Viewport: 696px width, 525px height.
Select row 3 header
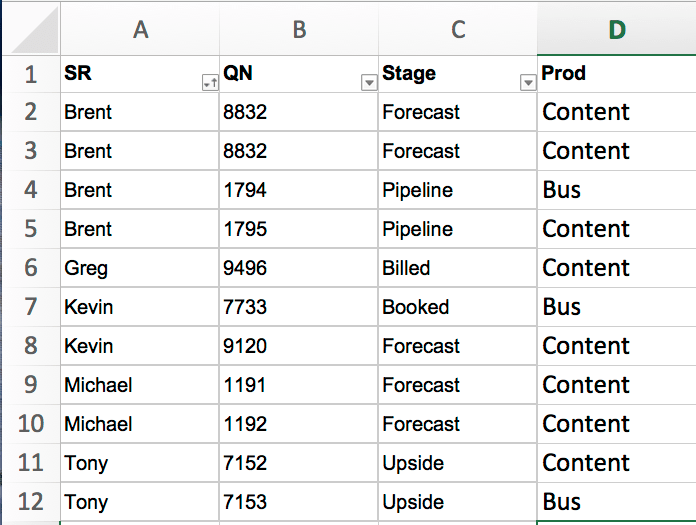[x=31, y=151]
